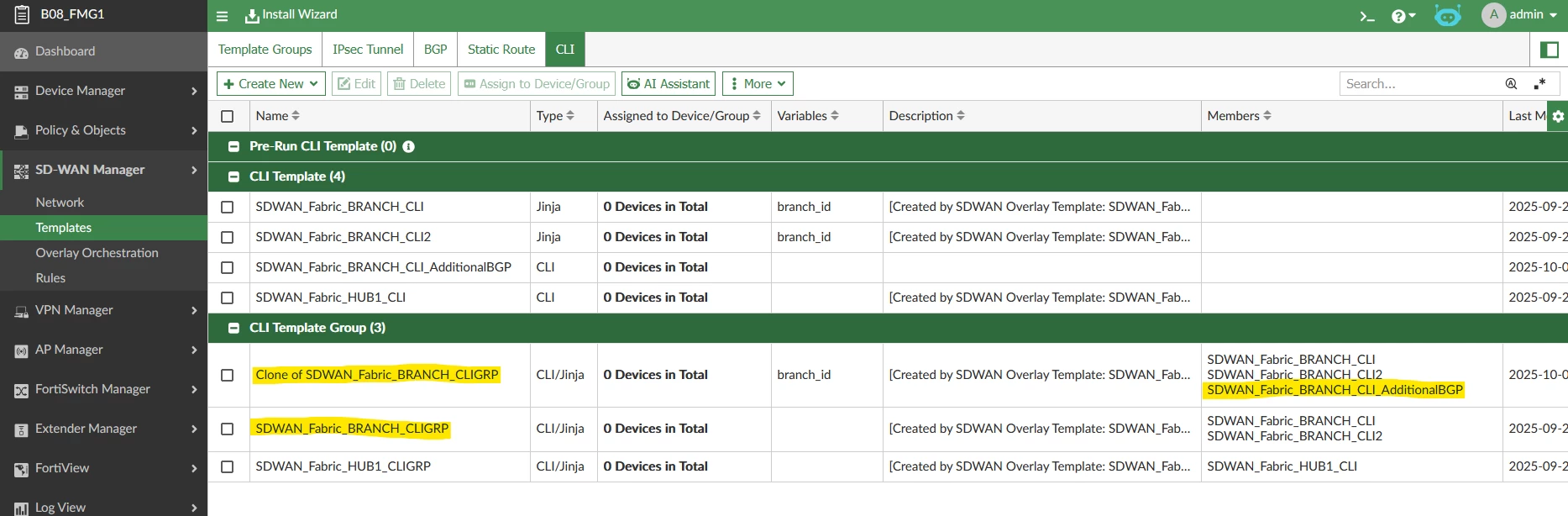Click the AP Manager sidebar icon
1568x516 pixels.
click(x=21, y=350)
